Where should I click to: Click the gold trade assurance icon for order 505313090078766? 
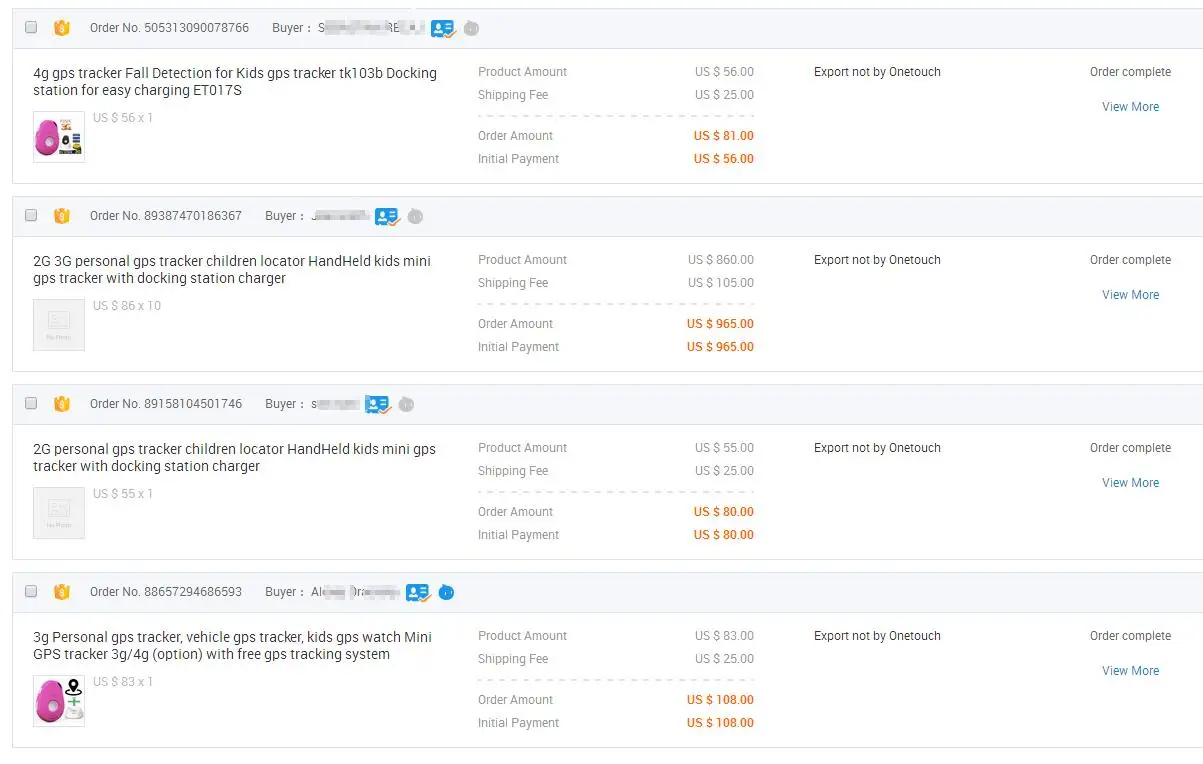62,28
